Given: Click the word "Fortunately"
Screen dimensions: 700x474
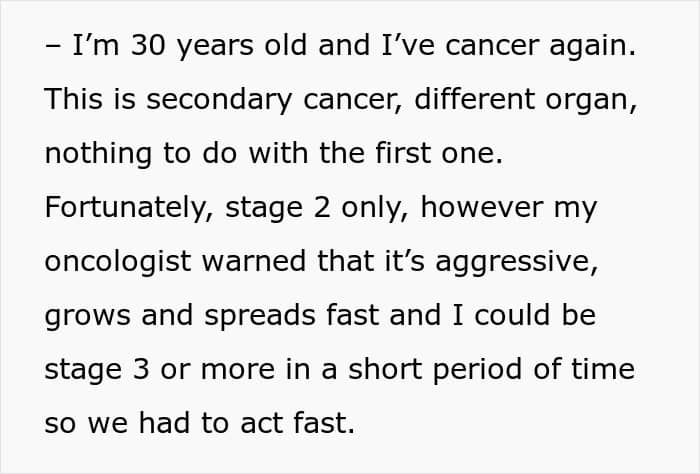Looking at the screenshot, I should [x=127, y=209].
